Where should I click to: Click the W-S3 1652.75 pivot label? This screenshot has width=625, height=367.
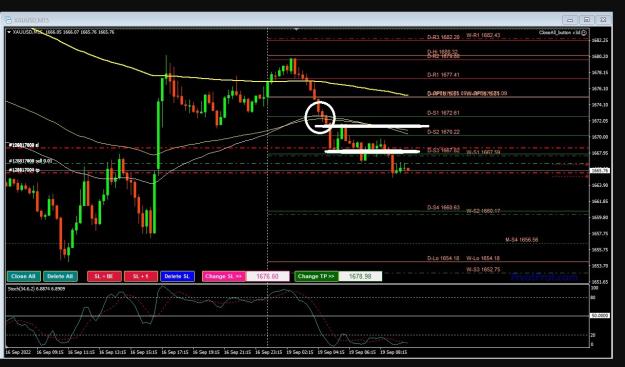click(x=483, y=269)
